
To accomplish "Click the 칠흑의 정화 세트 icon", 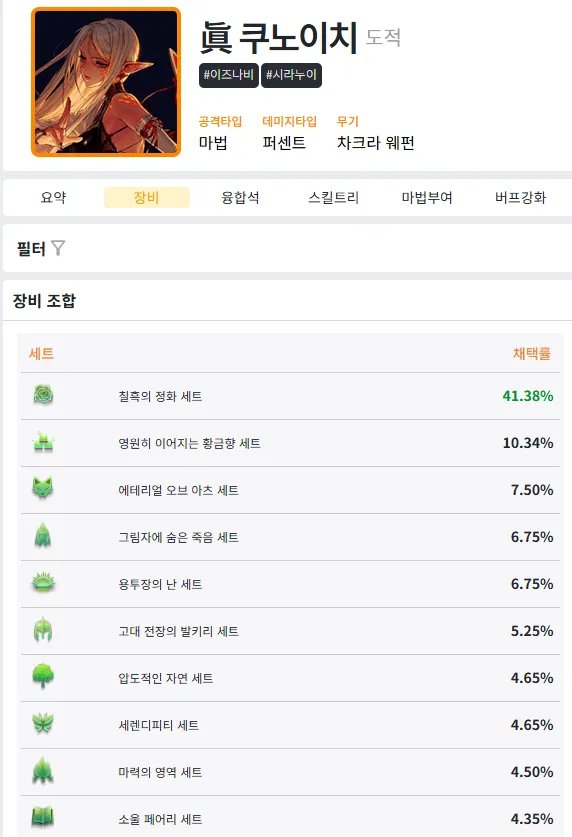I will pos(43,396).
